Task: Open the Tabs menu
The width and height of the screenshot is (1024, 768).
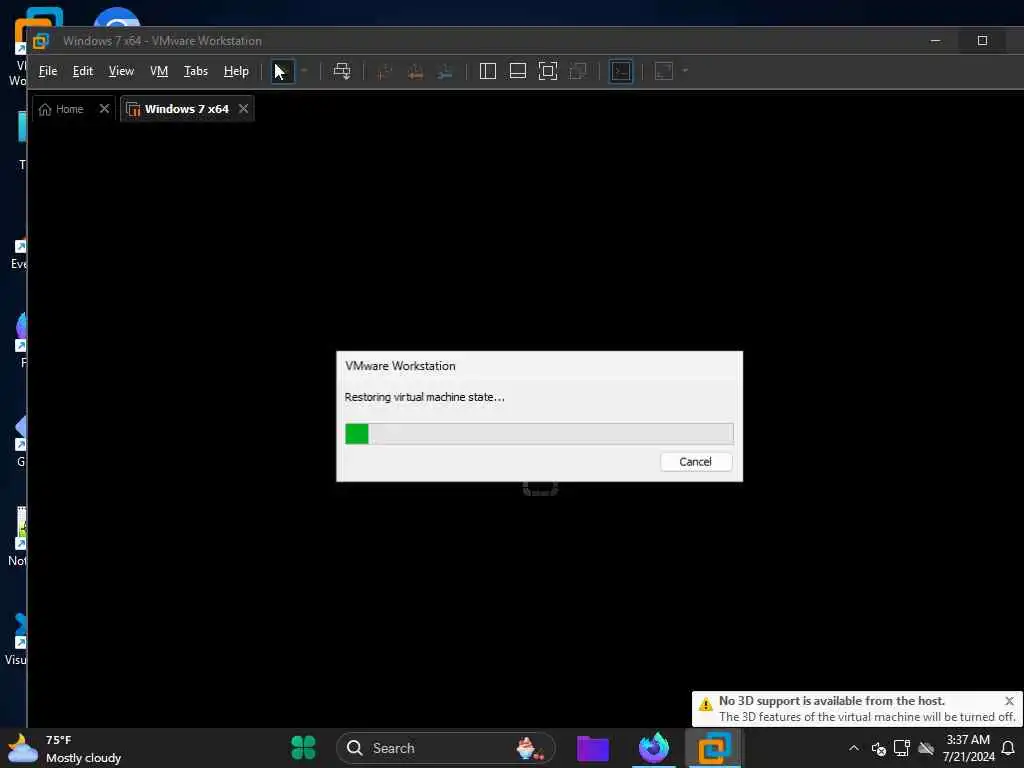Action: (x=195, y=71)
